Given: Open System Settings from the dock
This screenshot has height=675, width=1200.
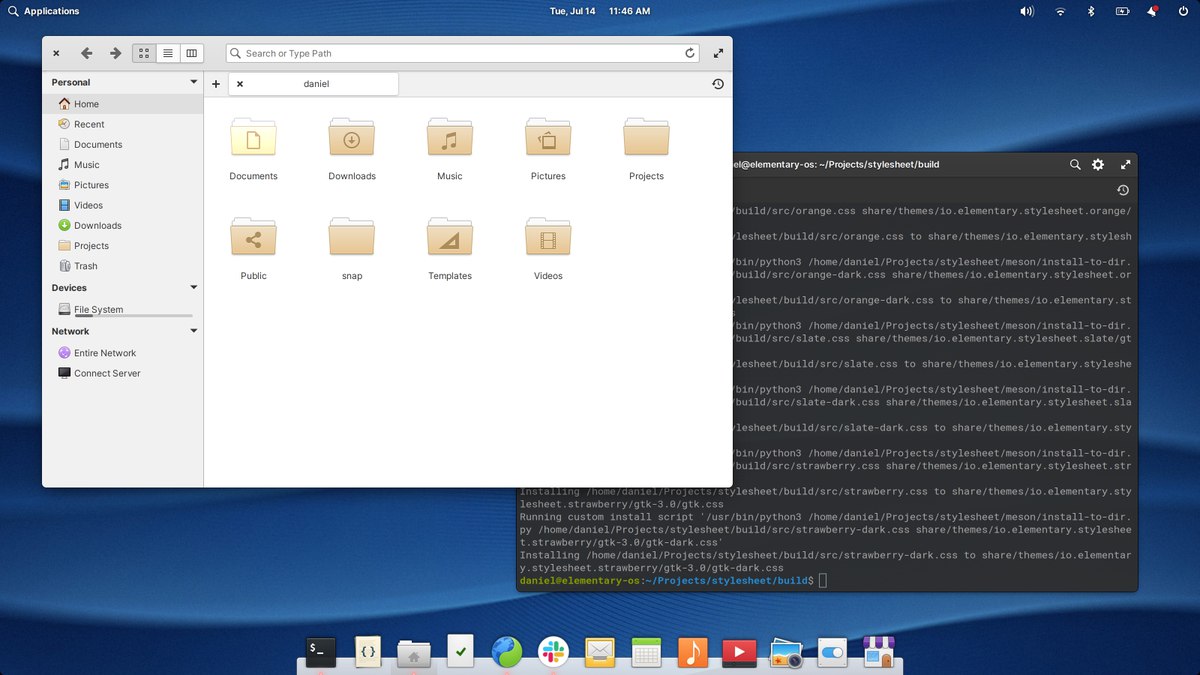Looking at the screenshot, I should click(x=832, y=652).
